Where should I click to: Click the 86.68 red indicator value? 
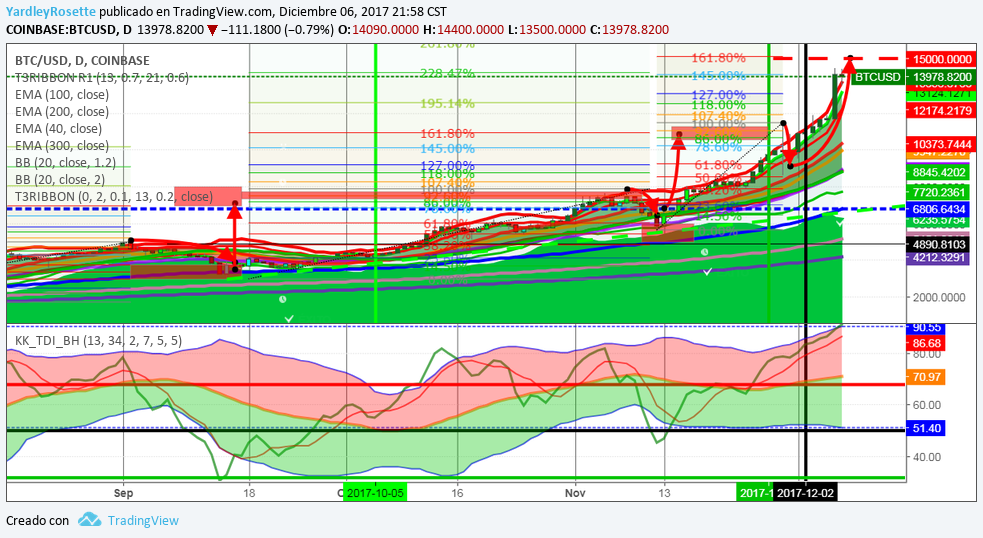pos(927,343)
